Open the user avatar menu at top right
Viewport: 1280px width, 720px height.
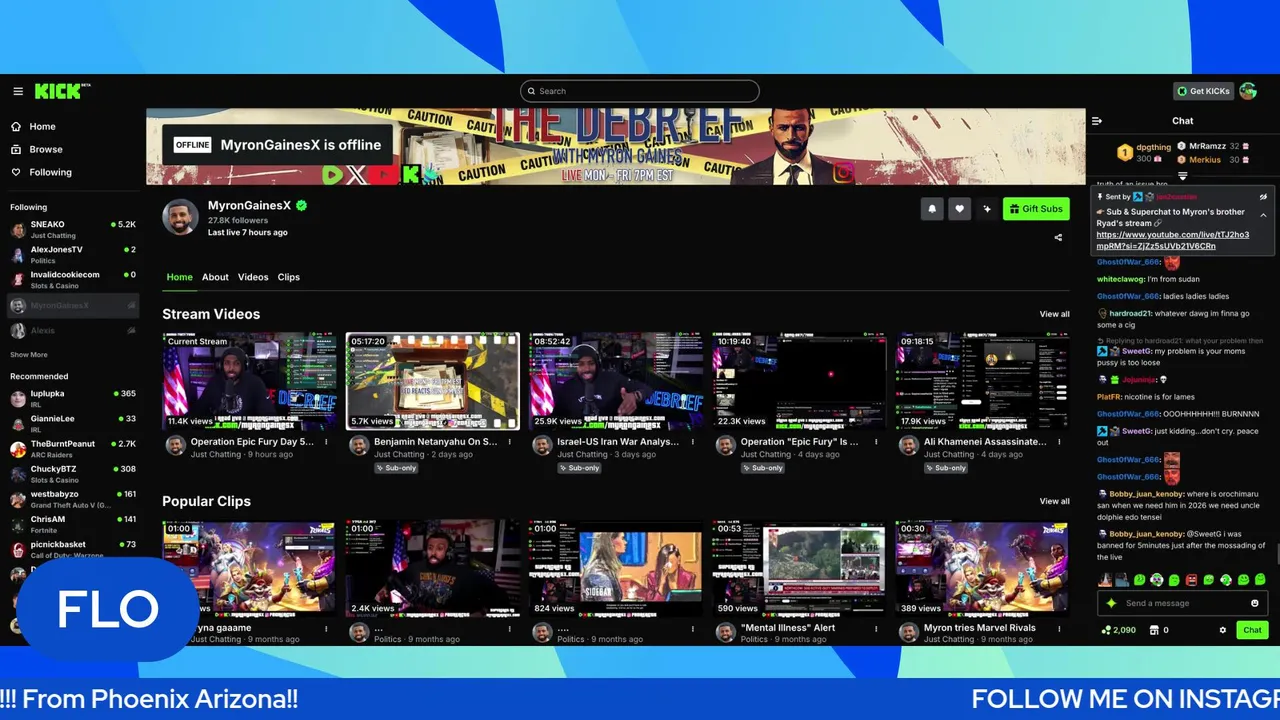(1248, 91)
